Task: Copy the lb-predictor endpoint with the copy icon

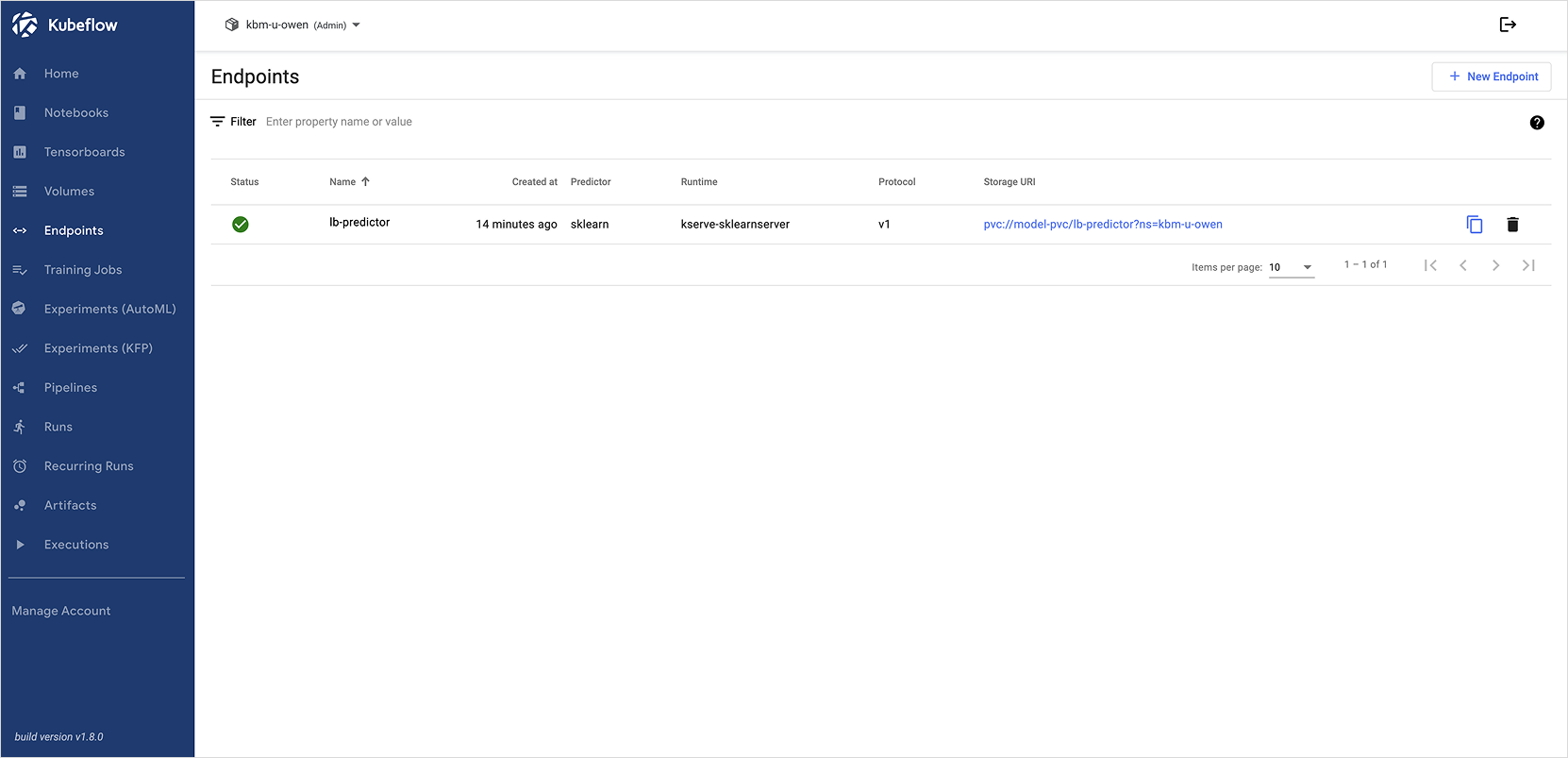Action: pos(1475,225)
